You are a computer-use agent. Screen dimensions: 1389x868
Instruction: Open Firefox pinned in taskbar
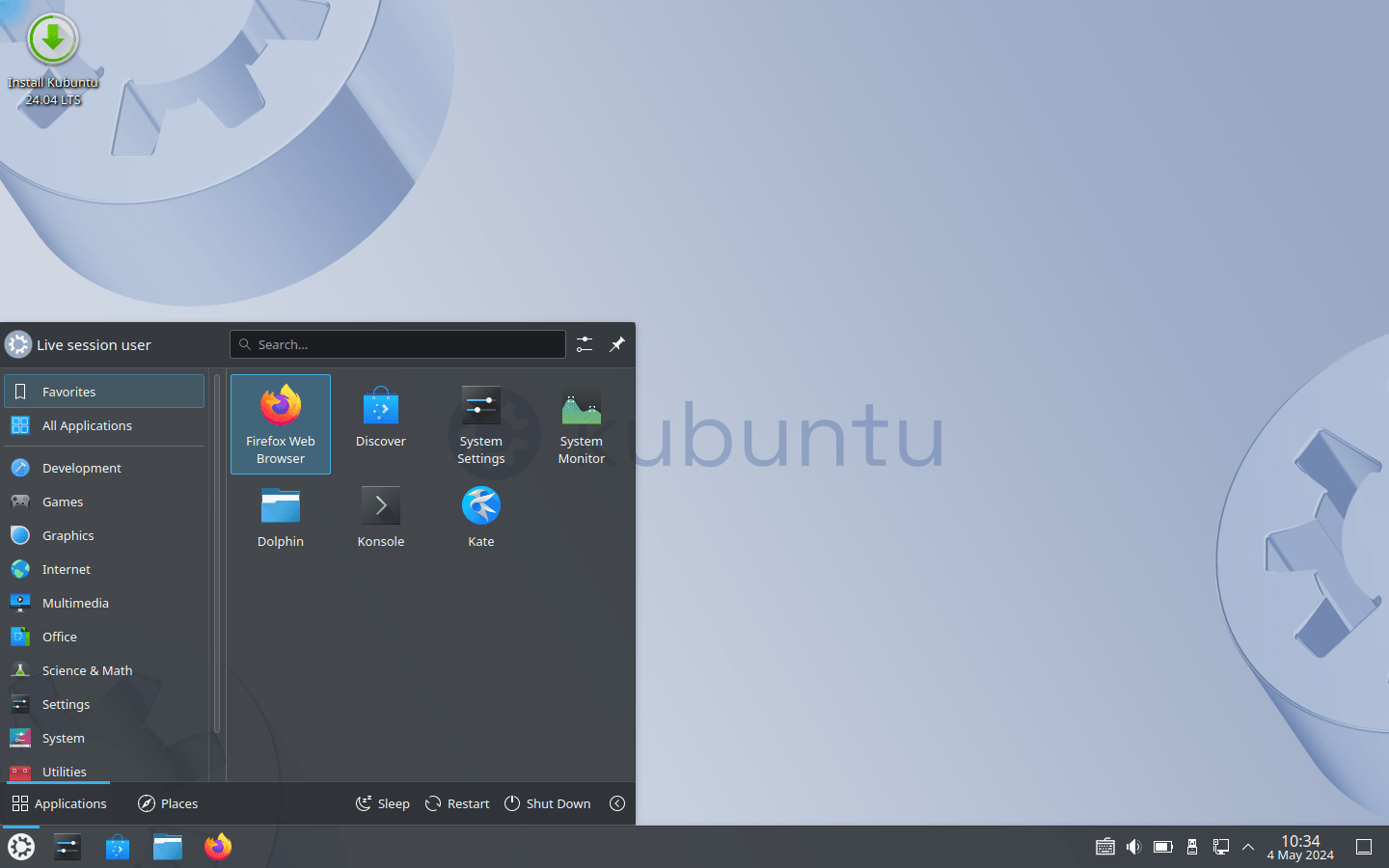coord(218,847)
